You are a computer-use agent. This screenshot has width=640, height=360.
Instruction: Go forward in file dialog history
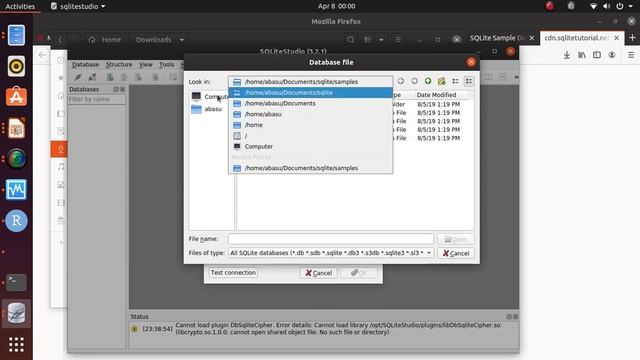pos(414,81)
